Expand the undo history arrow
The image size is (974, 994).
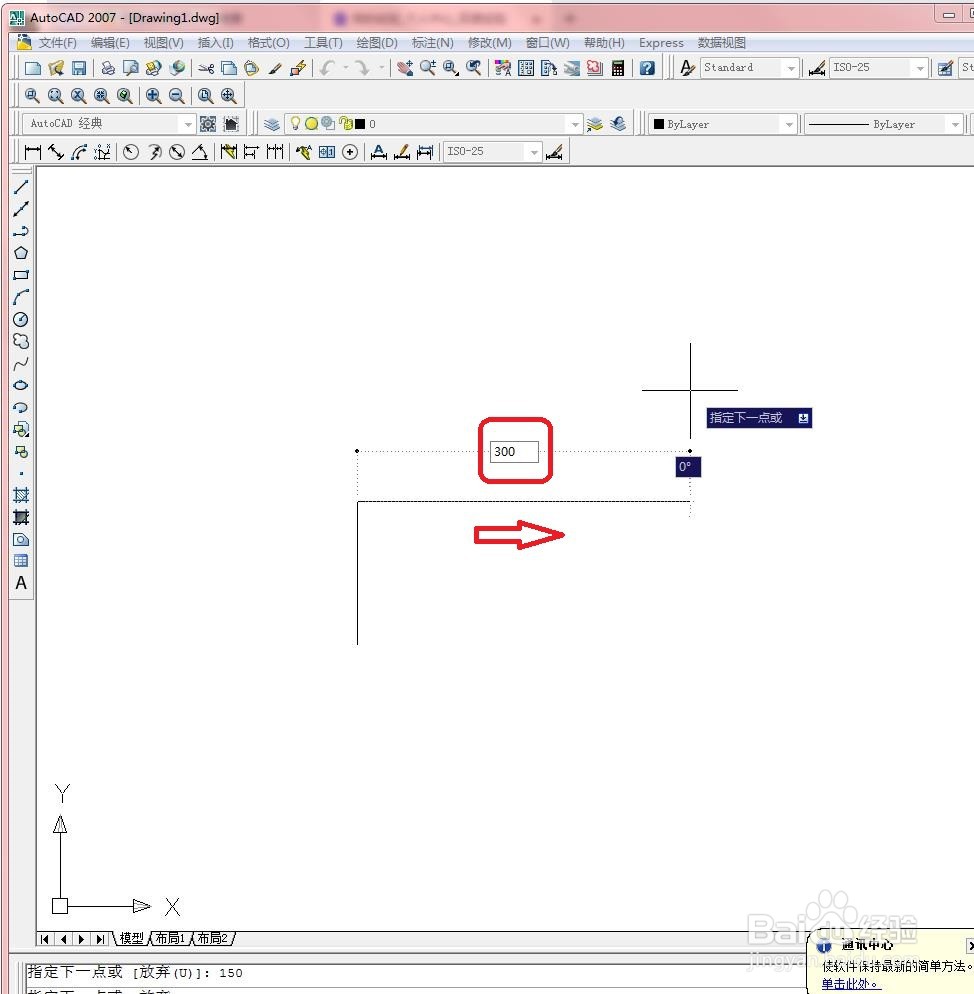(346, 67)
